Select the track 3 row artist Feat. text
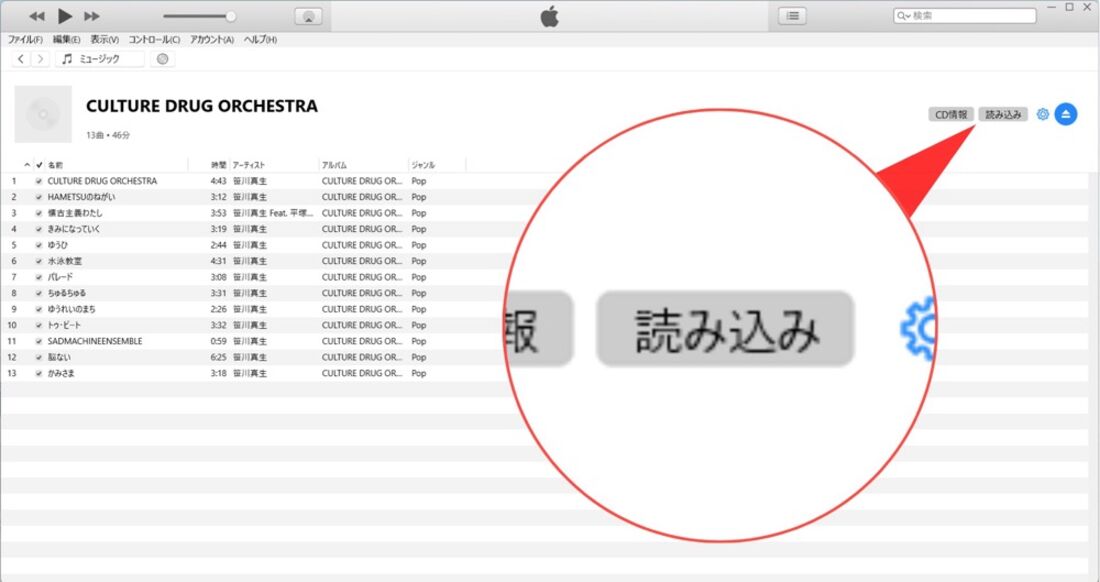This screenshot has width=1100, height=582. point(274,213)
